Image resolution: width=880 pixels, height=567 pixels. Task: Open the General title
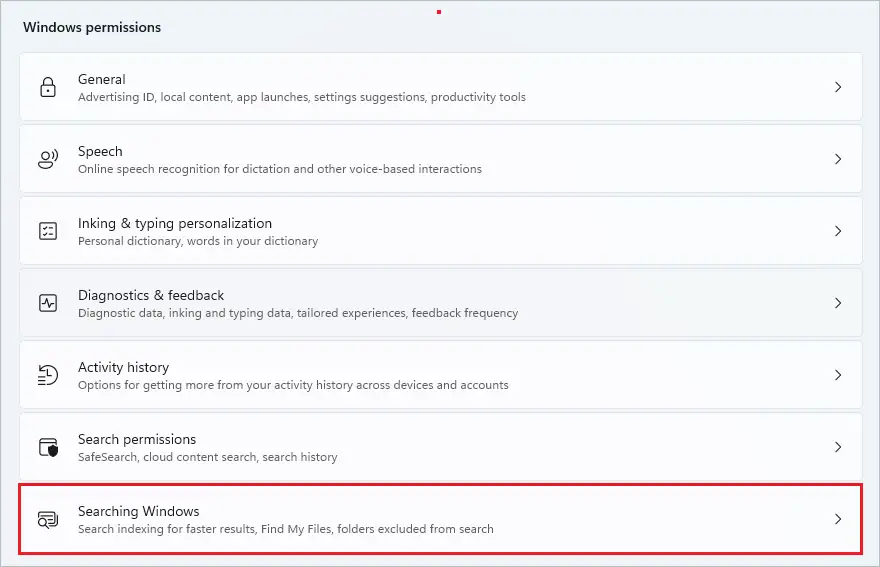pyautogui.click(x=102, y=79)
